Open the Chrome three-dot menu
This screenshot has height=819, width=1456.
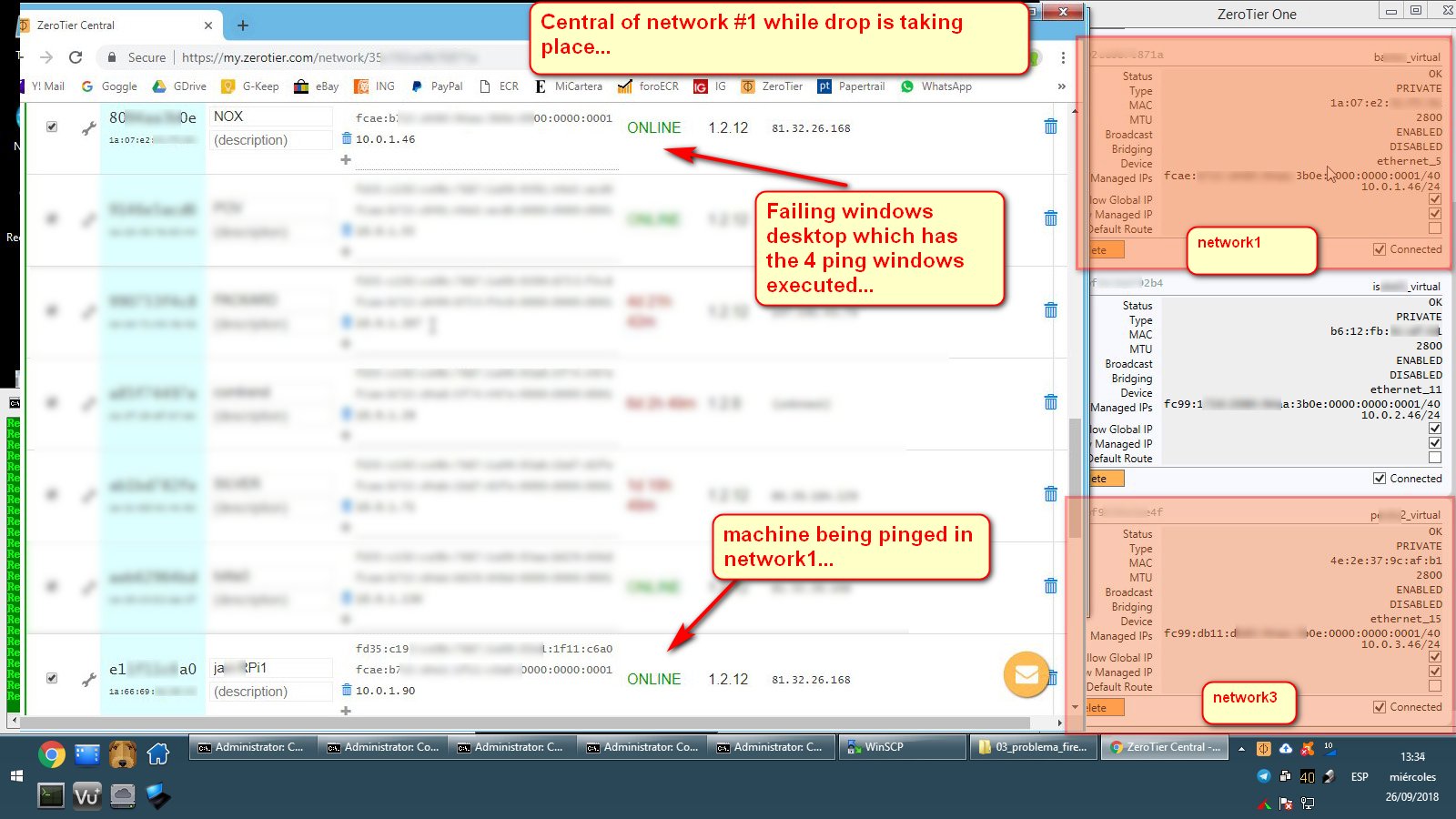1063,57
